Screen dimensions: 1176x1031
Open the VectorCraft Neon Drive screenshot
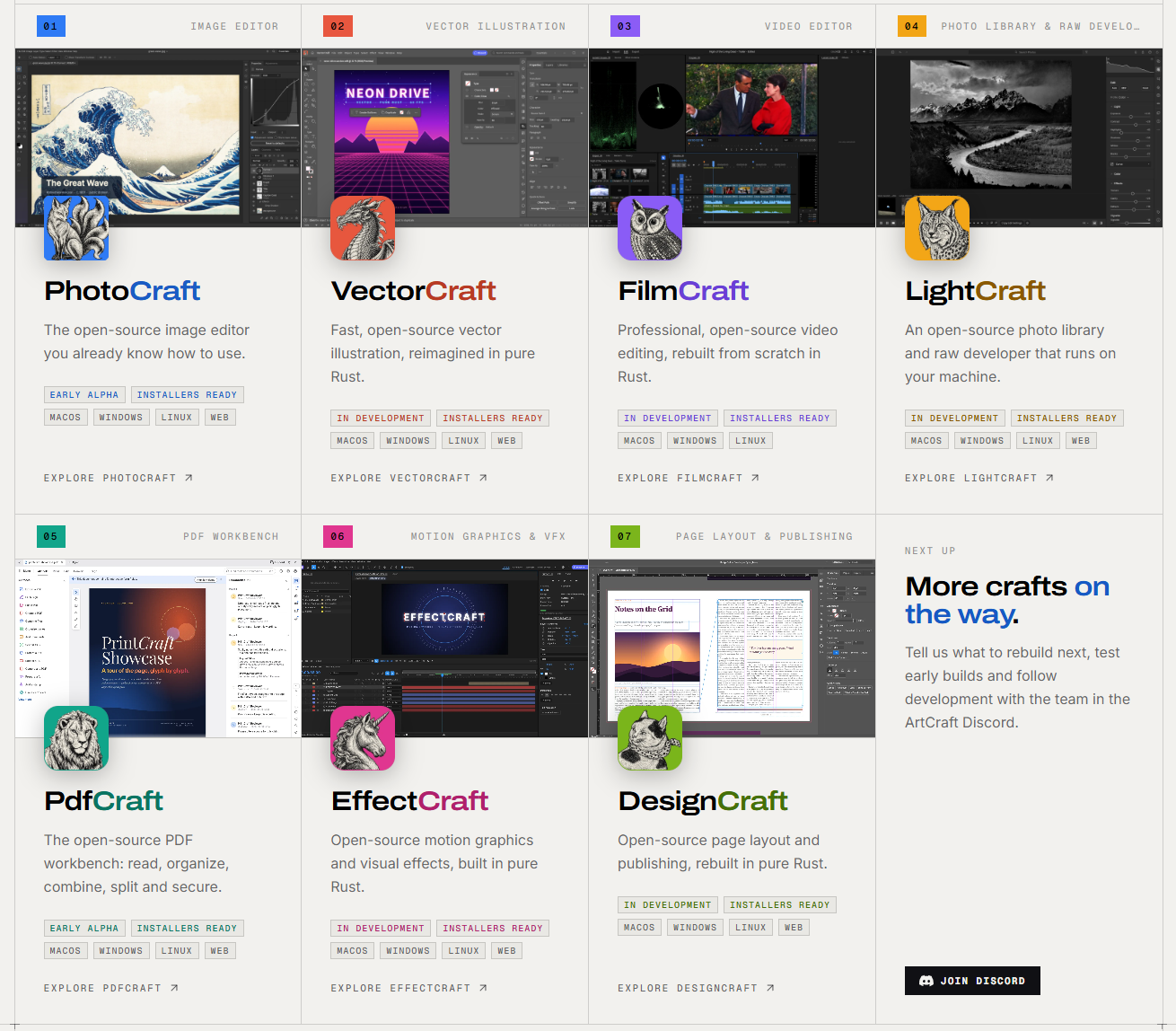coord(444,137)
